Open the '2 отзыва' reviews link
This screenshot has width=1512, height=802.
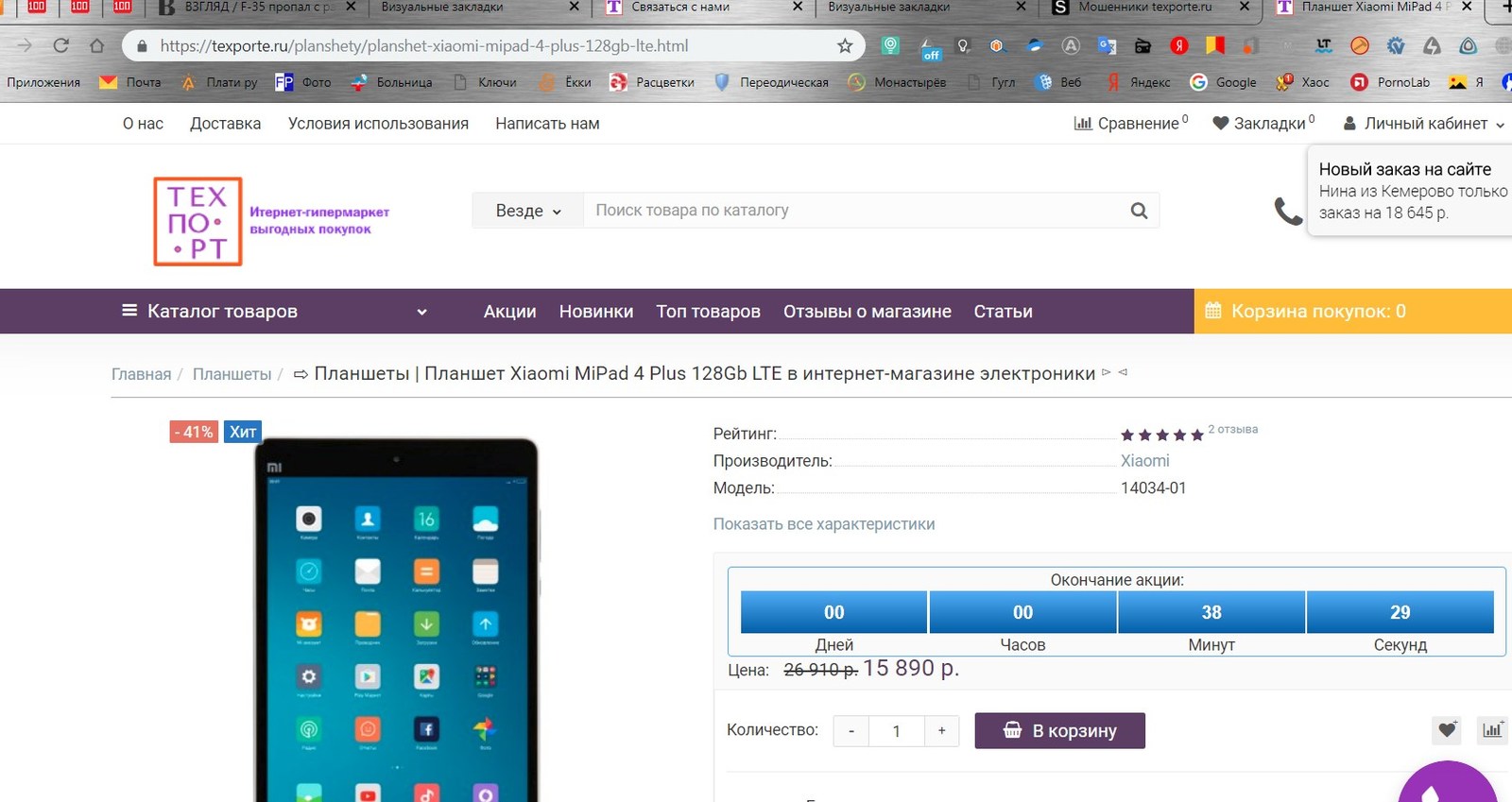click(x=1233, y=429)
